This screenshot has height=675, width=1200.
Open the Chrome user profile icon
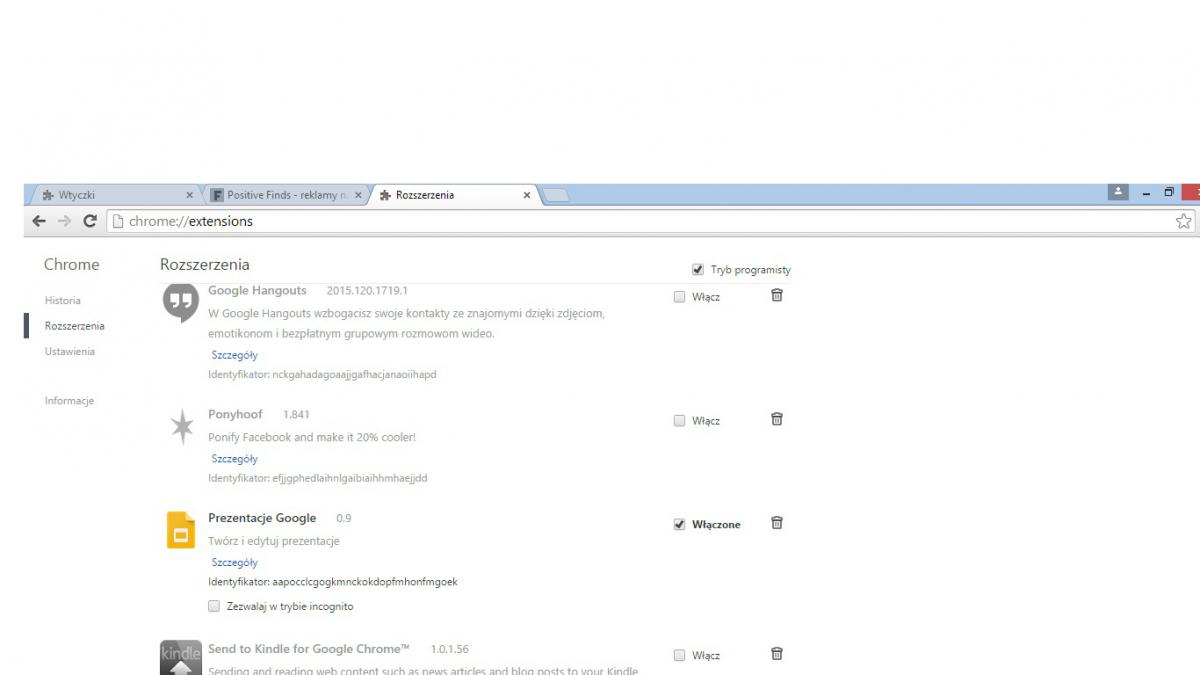pyautogui.click(x=1118, y=192)
